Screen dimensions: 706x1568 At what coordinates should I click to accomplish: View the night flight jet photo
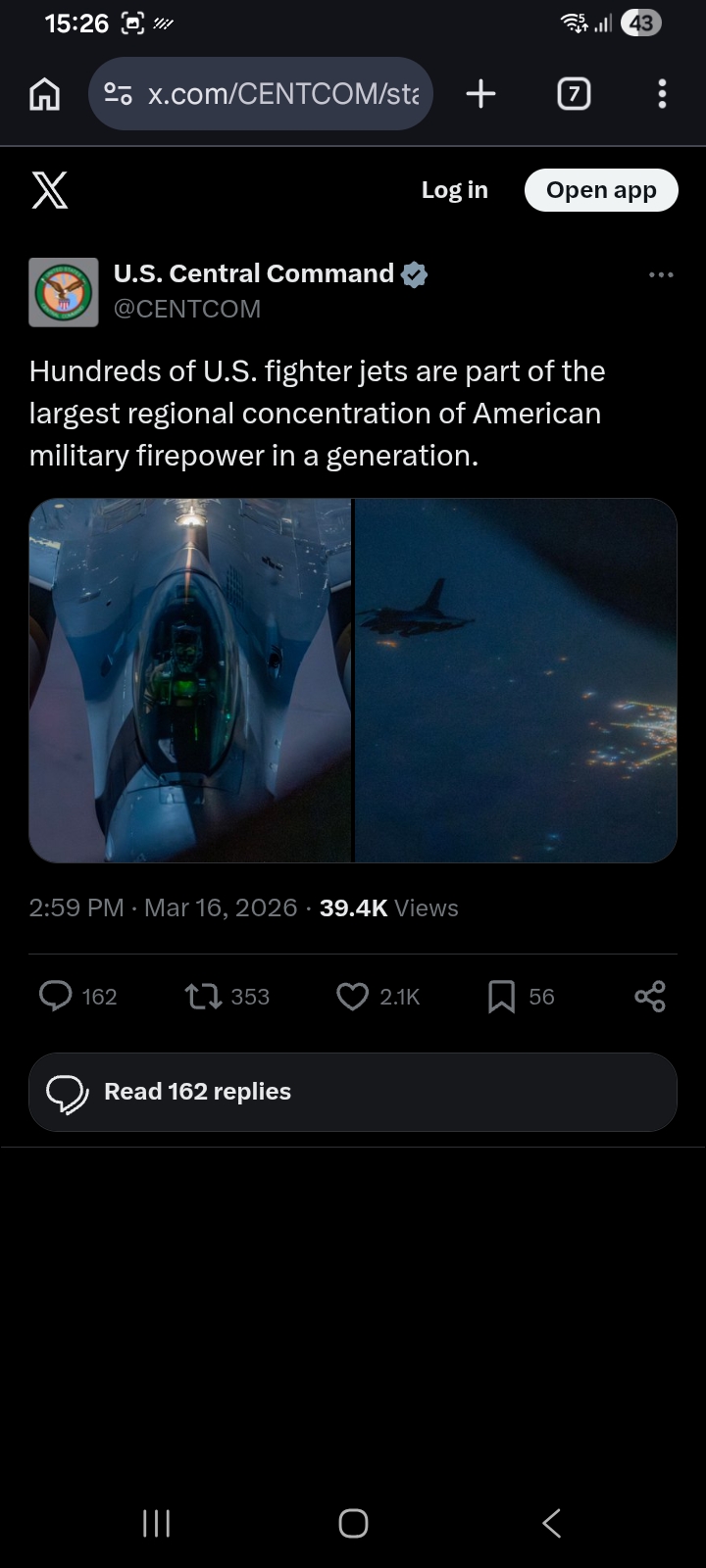point(516,680)
